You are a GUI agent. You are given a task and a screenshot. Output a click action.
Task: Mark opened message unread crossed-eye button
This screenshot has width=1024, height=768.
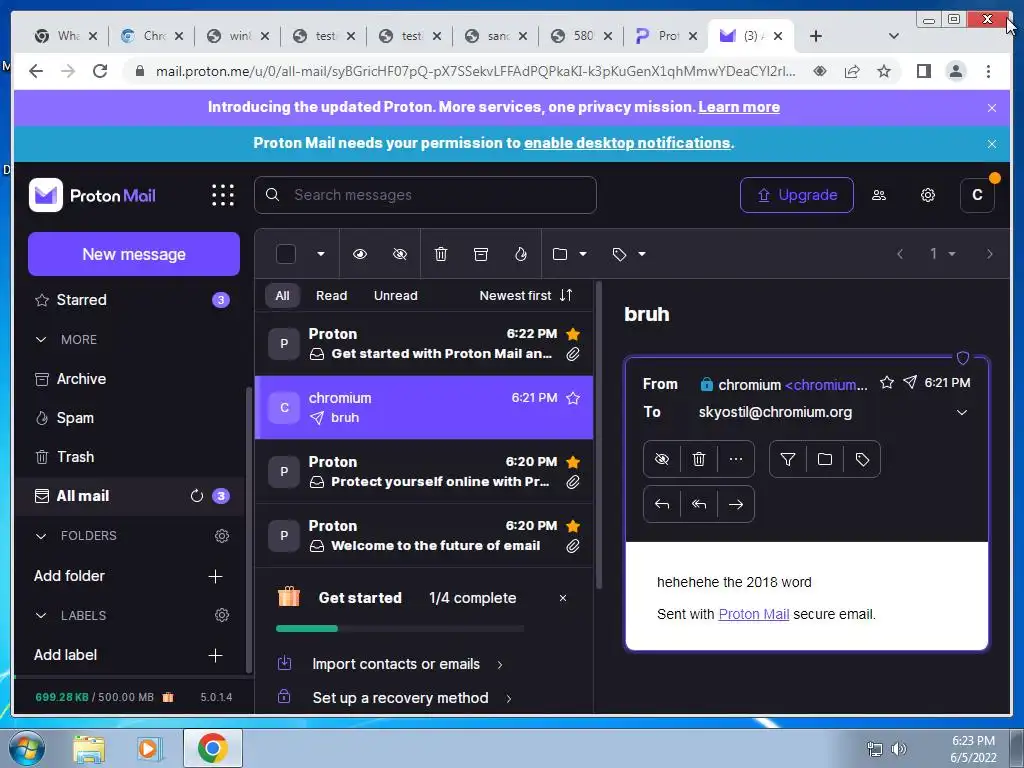click(662, 459)
